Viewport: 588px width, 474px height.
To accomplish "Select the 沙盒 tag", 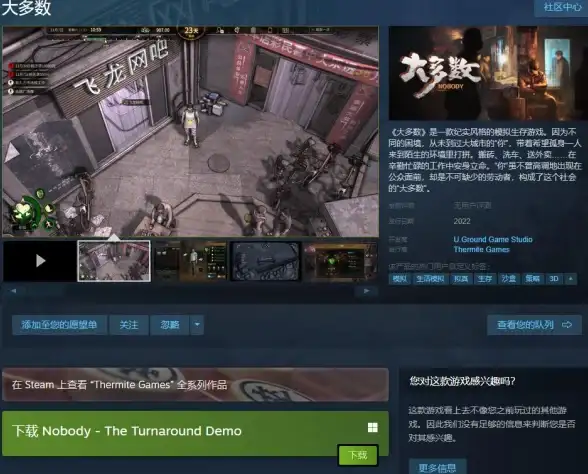I will pos(509,279).
